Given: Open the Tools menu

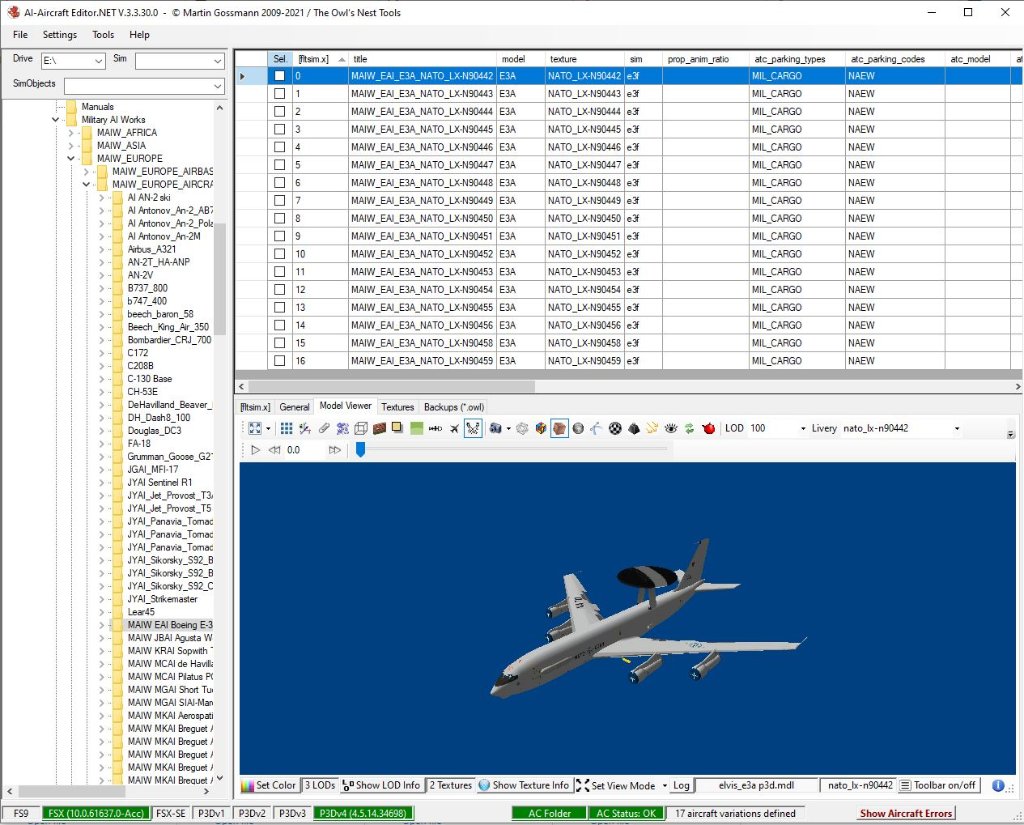Looking at the screenshot, I should pos(103,34).
